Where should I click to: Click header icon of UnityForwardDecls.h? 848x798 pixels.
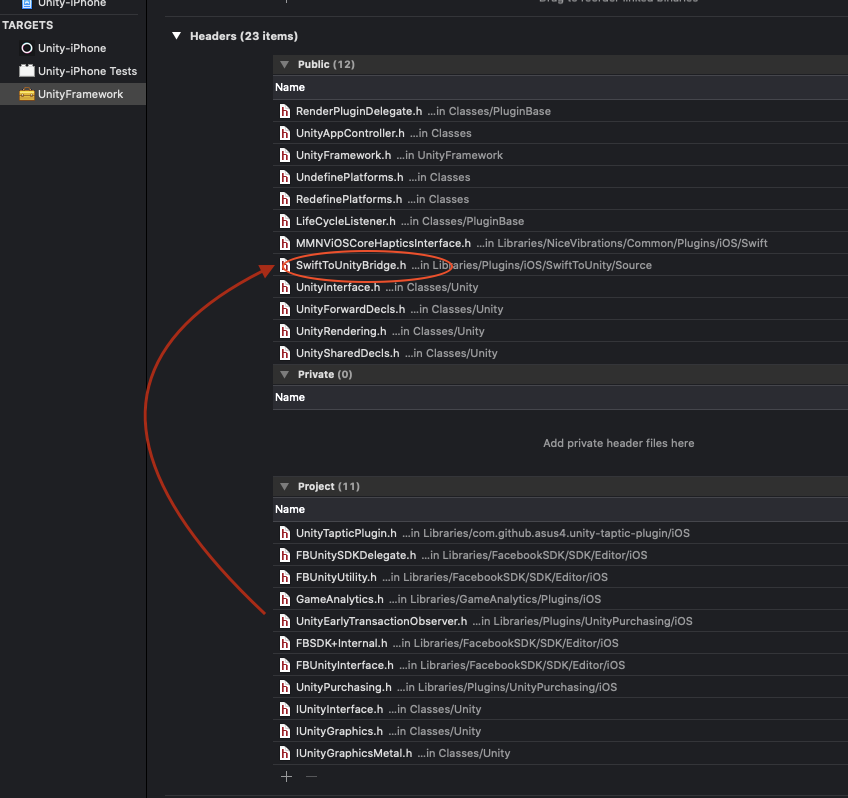[284, 309]
